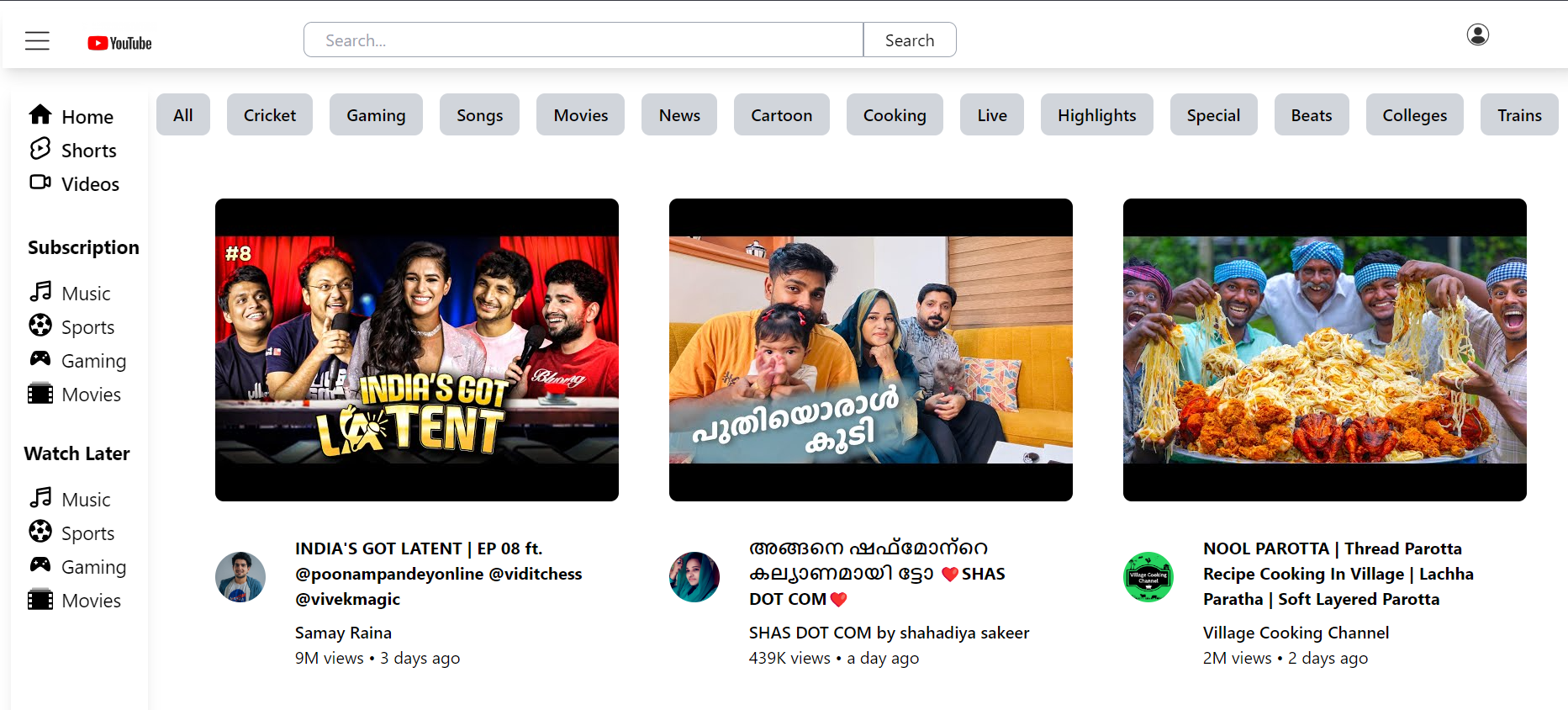Click Music note icon under Subscription
Screen dimensions: 1568x710
click(x=40, y=291)
